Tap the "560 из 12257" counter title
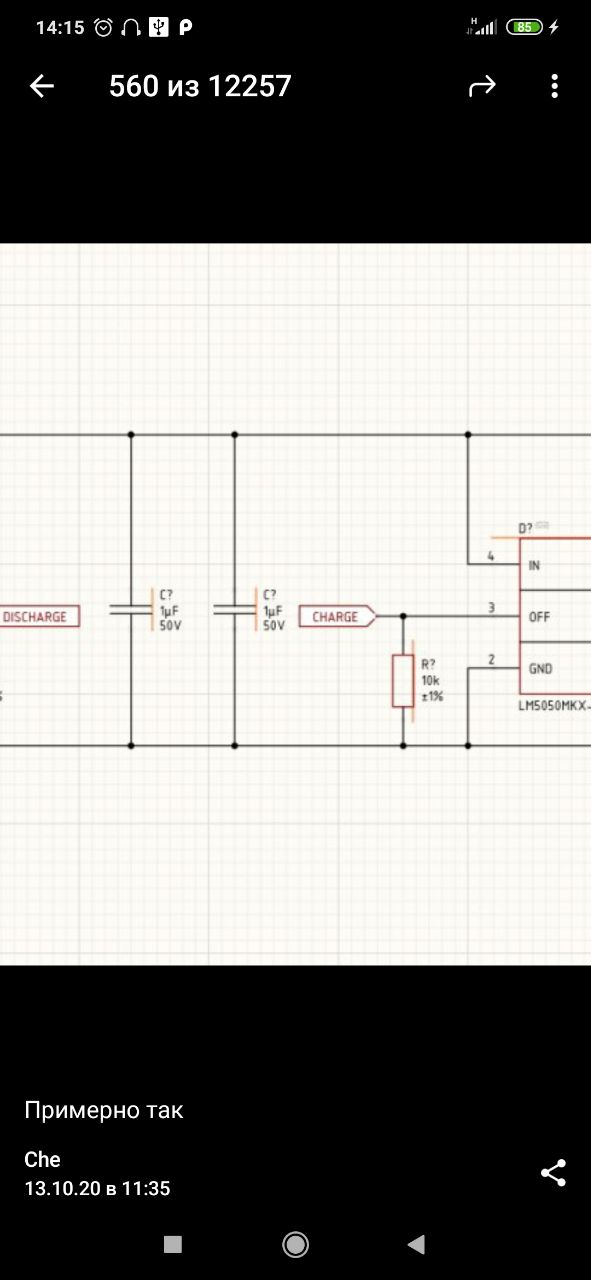Screen dimensions: 591x1280 coord(200,87)
